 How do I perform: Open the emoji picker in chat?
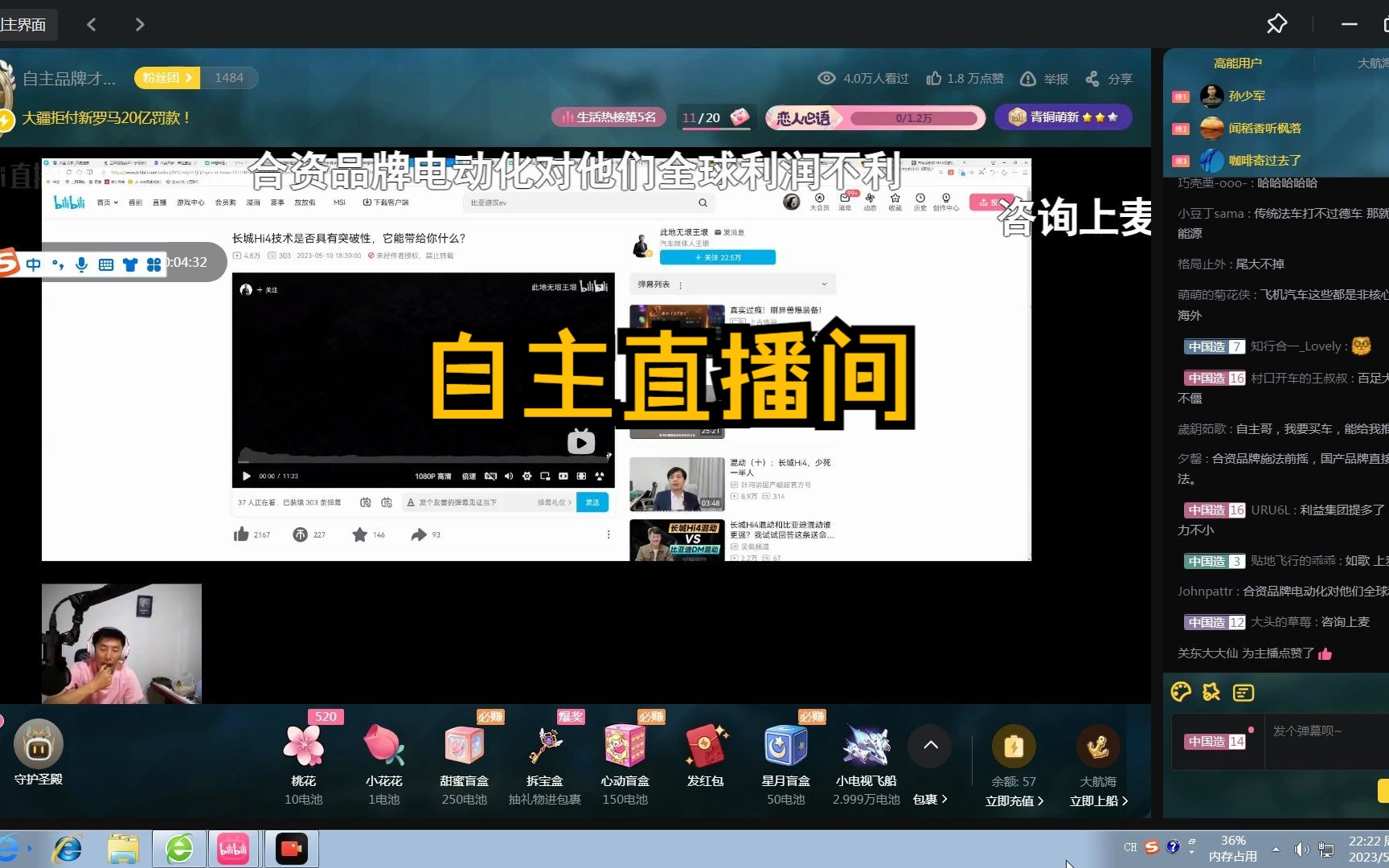coord(1181,692)
